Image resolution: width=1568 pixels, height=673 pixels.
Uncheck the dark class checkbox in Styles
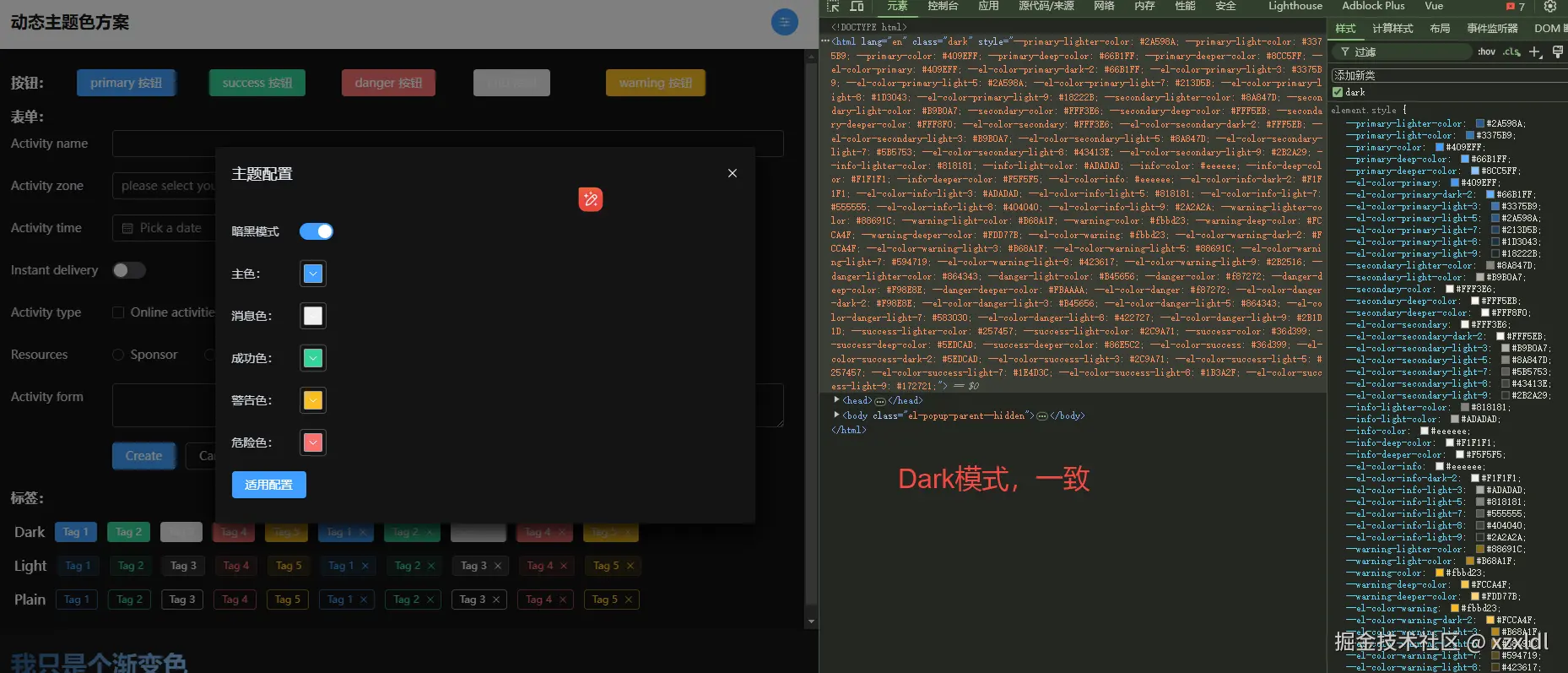(1338, 92)
